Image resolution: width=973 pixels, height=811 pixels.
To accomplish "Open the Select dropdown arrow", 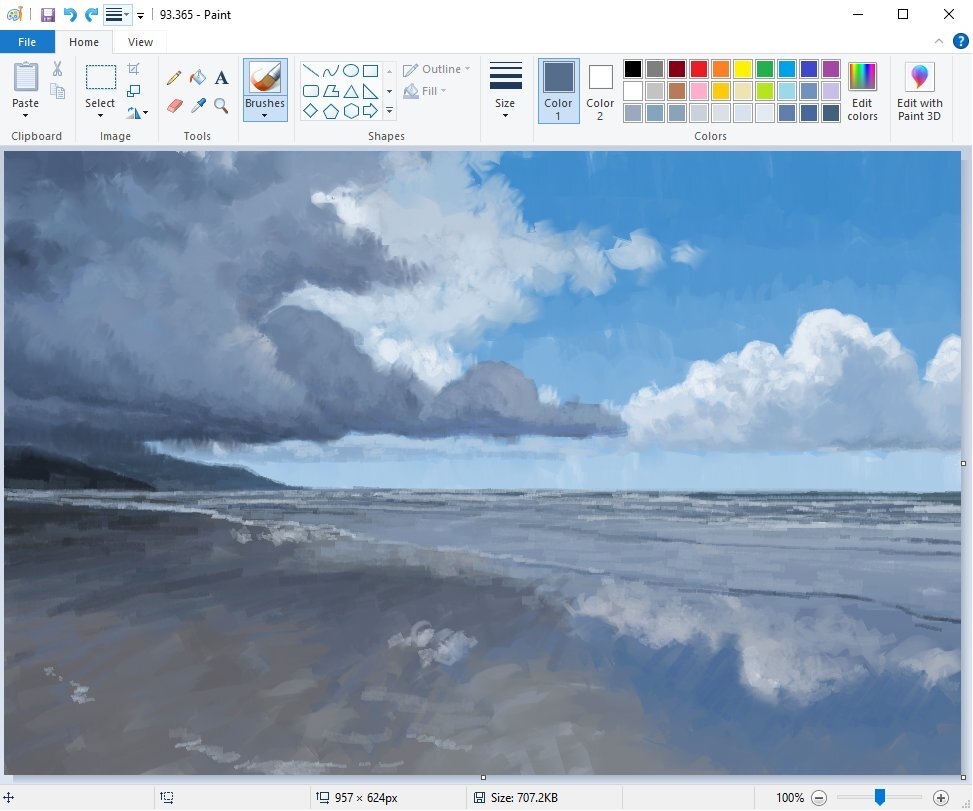I will [100, 115].
